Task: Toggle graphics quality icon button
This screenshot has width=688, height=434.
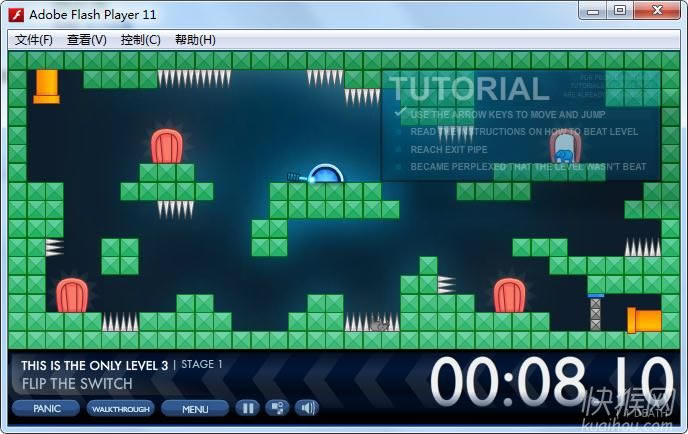Action: 277,409
